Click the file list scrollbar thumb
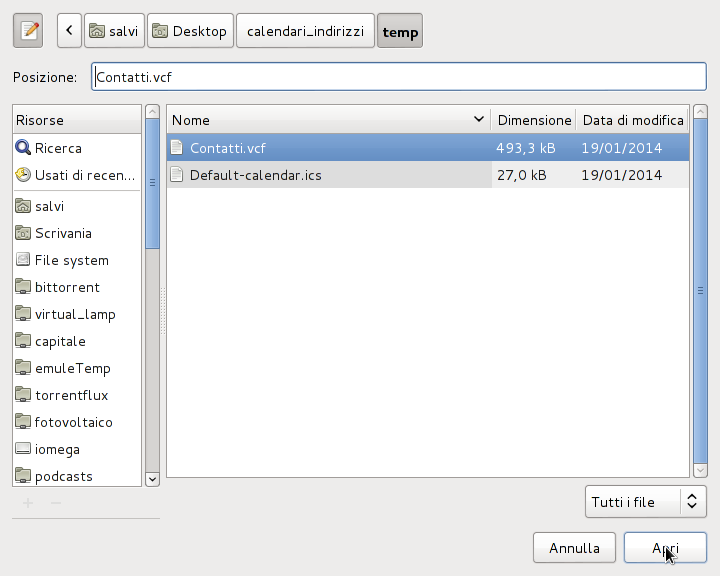The image size is (720, 576). pyautogui.click(x=700, y=291)
